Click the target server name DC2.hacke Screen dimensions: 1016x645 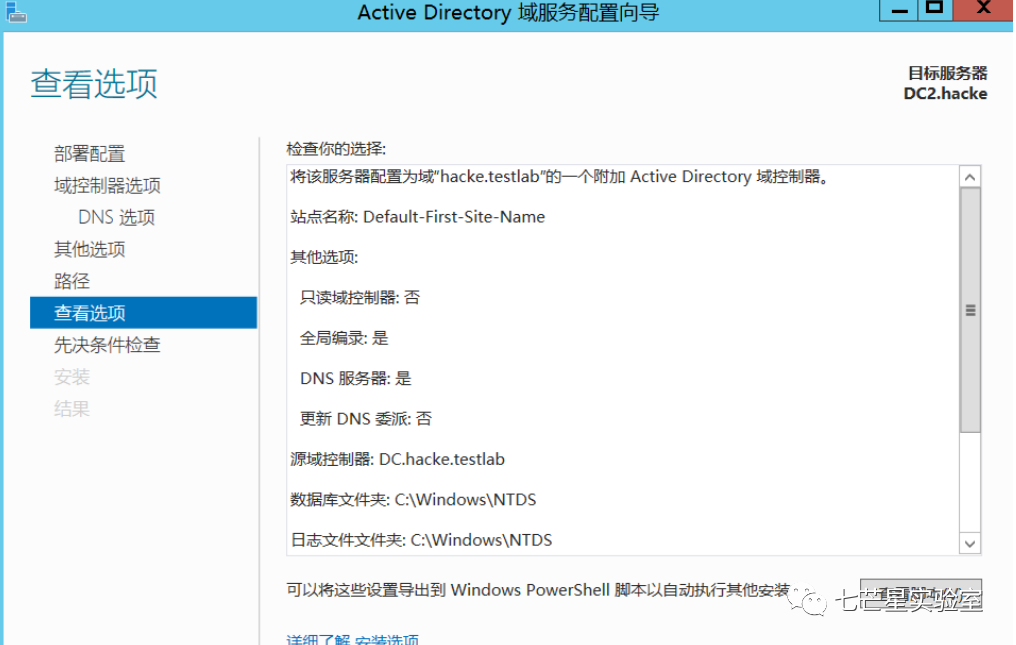(945, 94)
